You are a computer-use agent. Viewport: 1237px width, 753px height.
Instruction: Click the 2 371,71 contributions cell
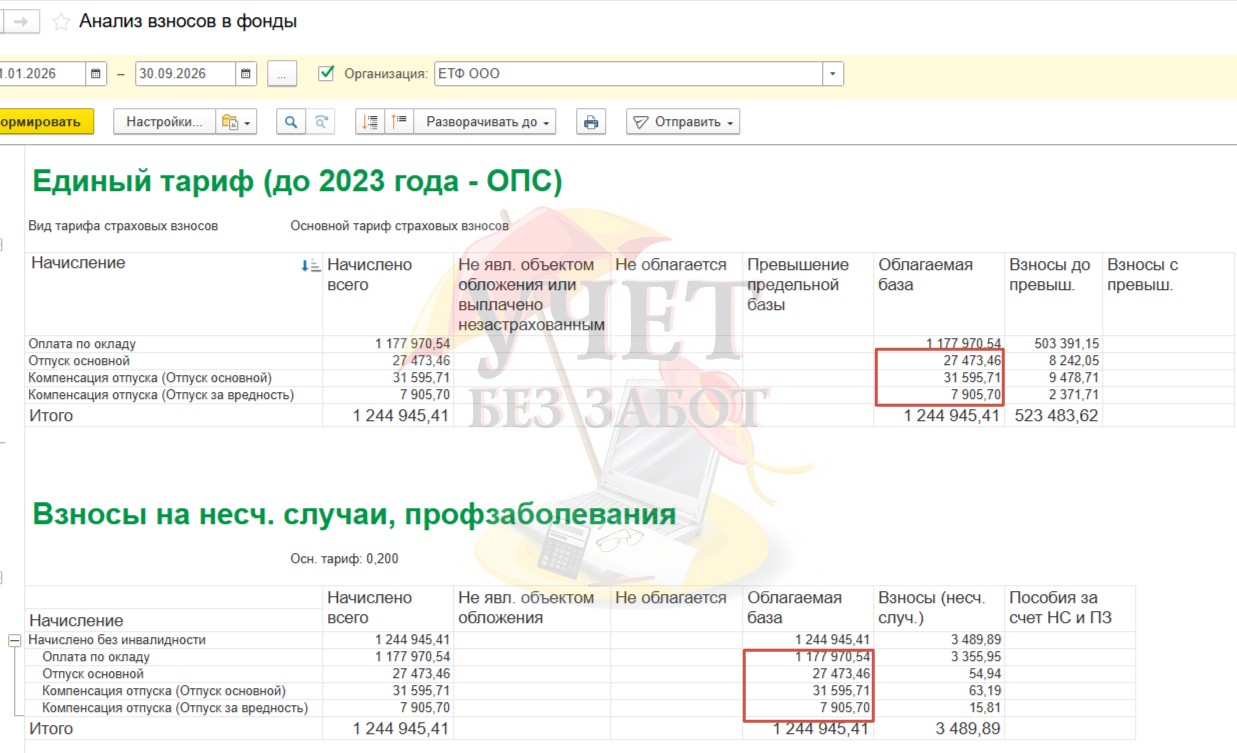[1054, 395]
